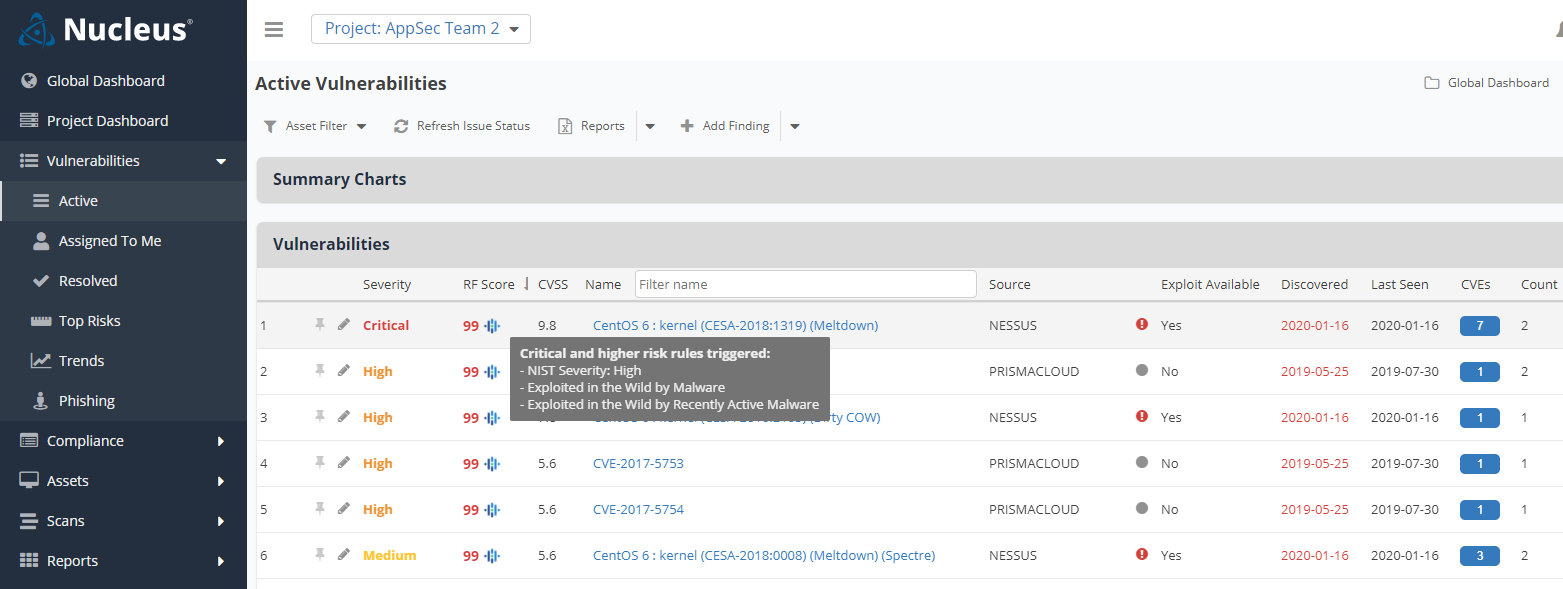Viewport: 1563px width, 589px height.
Task: Open the Project: AppSec Team 2 dropdown
Action: pos(421,29)
